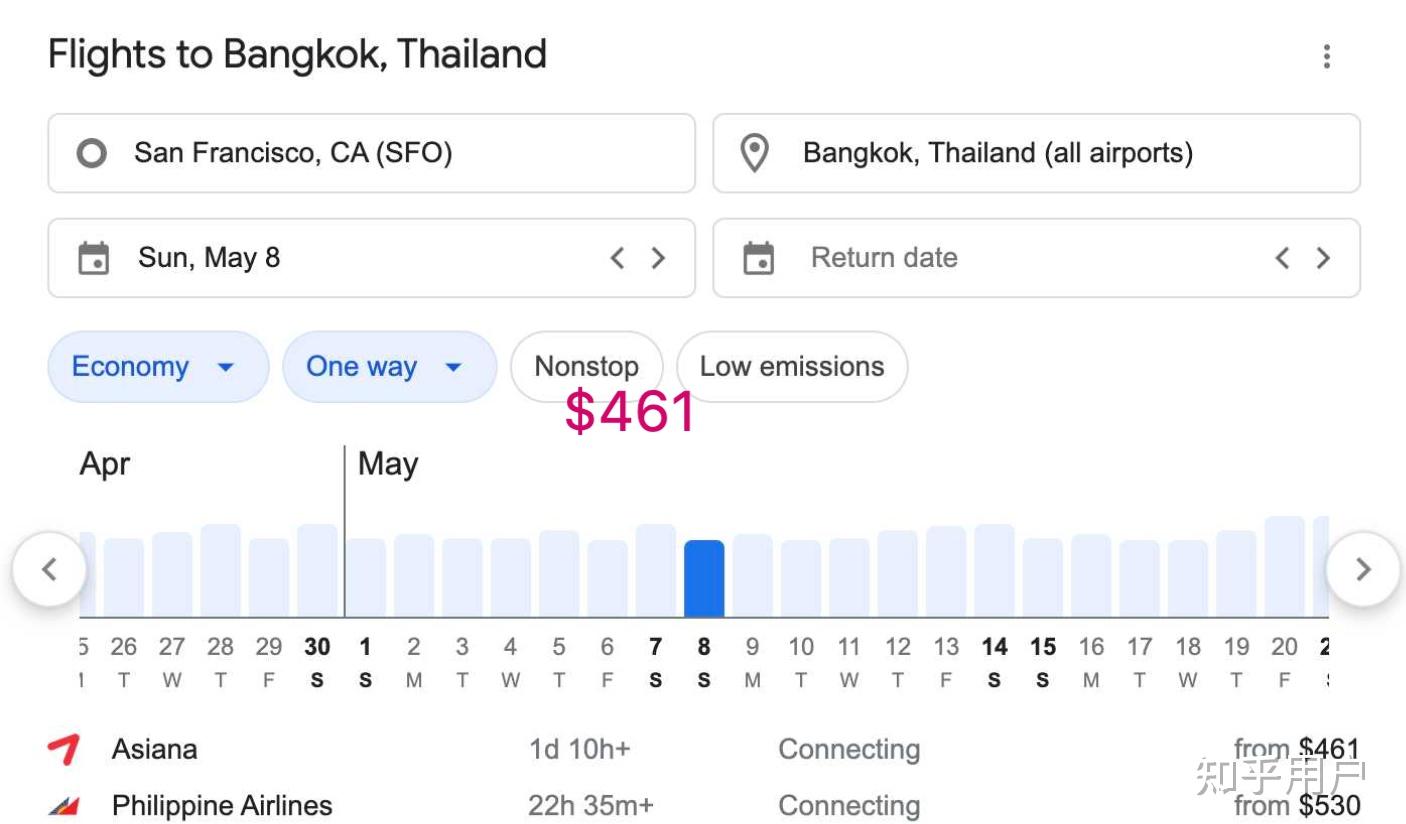1406x824 pixels.
Task: Click the origin circle icon beside San Francisco
Action: pos(92,153)
